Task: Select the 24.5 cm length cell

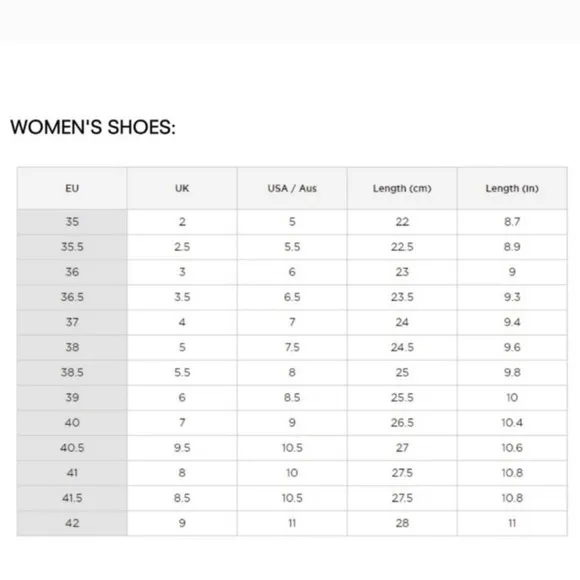Action: (402, 347)
